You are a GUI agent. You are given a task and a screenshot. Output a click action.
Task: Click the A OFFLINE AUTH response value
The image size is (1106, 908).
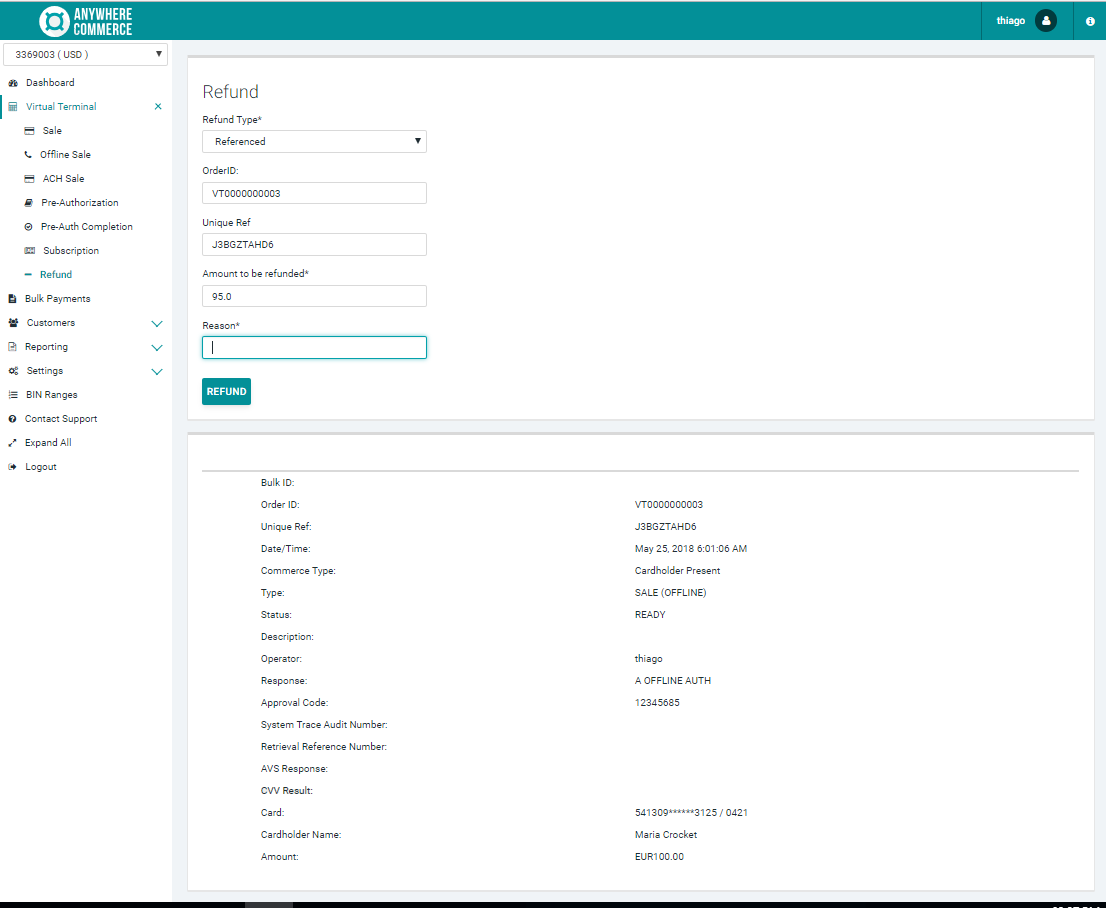pos(673,680)
